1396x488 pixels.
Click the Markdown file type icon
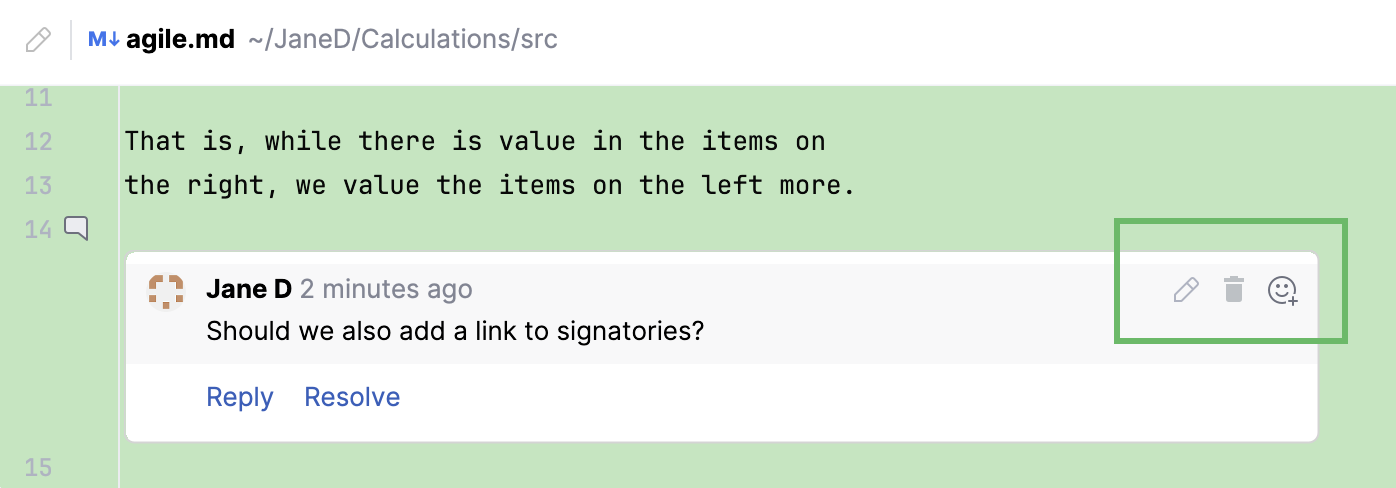tap(103, 40)
